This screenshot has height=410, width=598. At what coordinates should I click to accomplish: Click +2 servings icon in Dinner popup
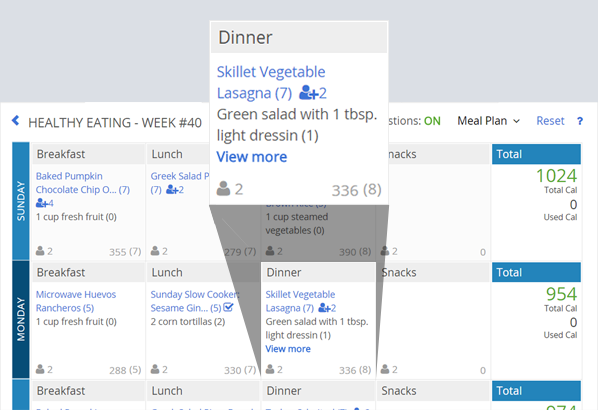[313, 93]
